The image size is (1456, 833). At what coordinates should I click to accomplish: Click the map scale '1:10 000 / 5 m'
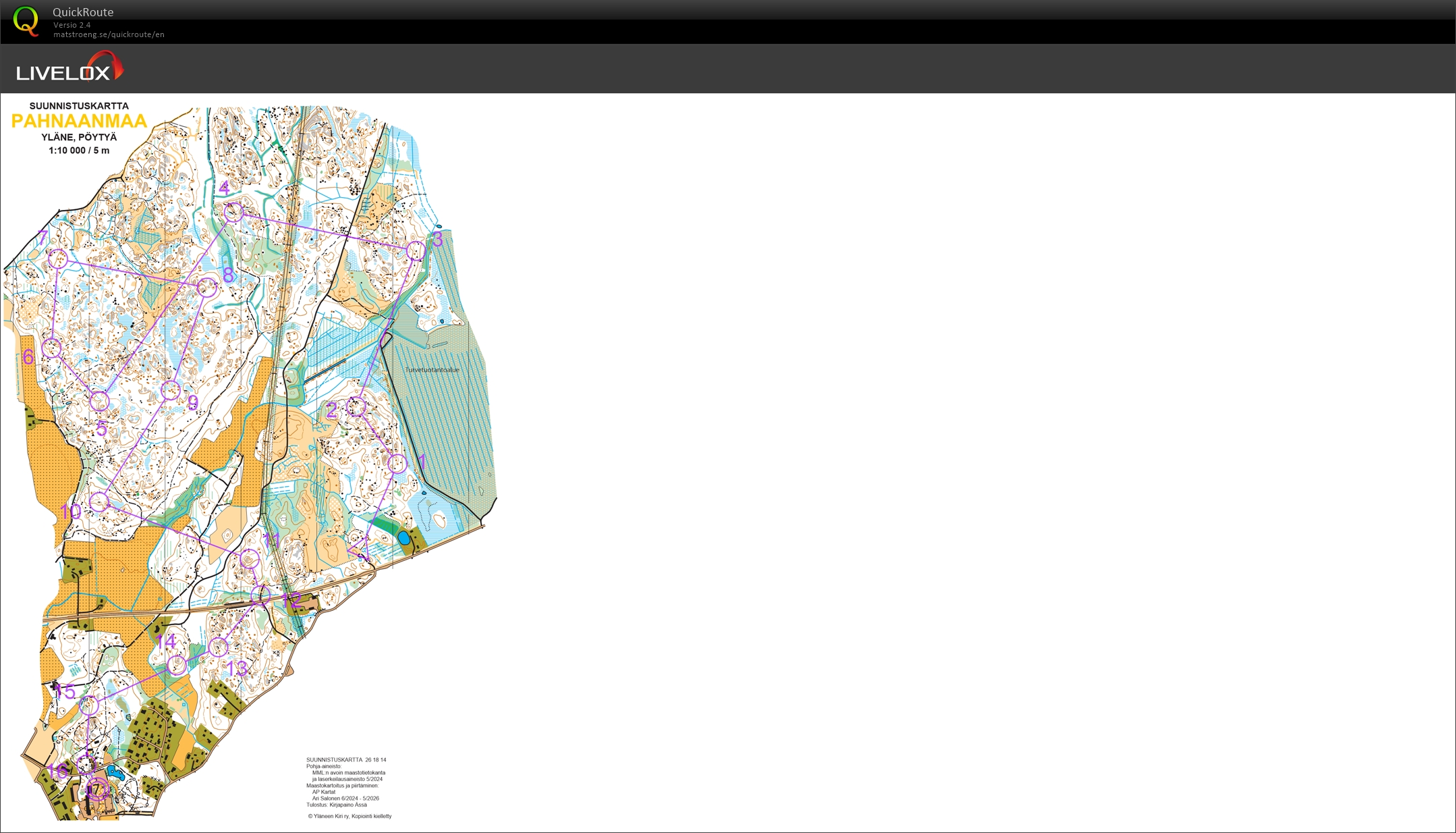[x=79, y=151]
